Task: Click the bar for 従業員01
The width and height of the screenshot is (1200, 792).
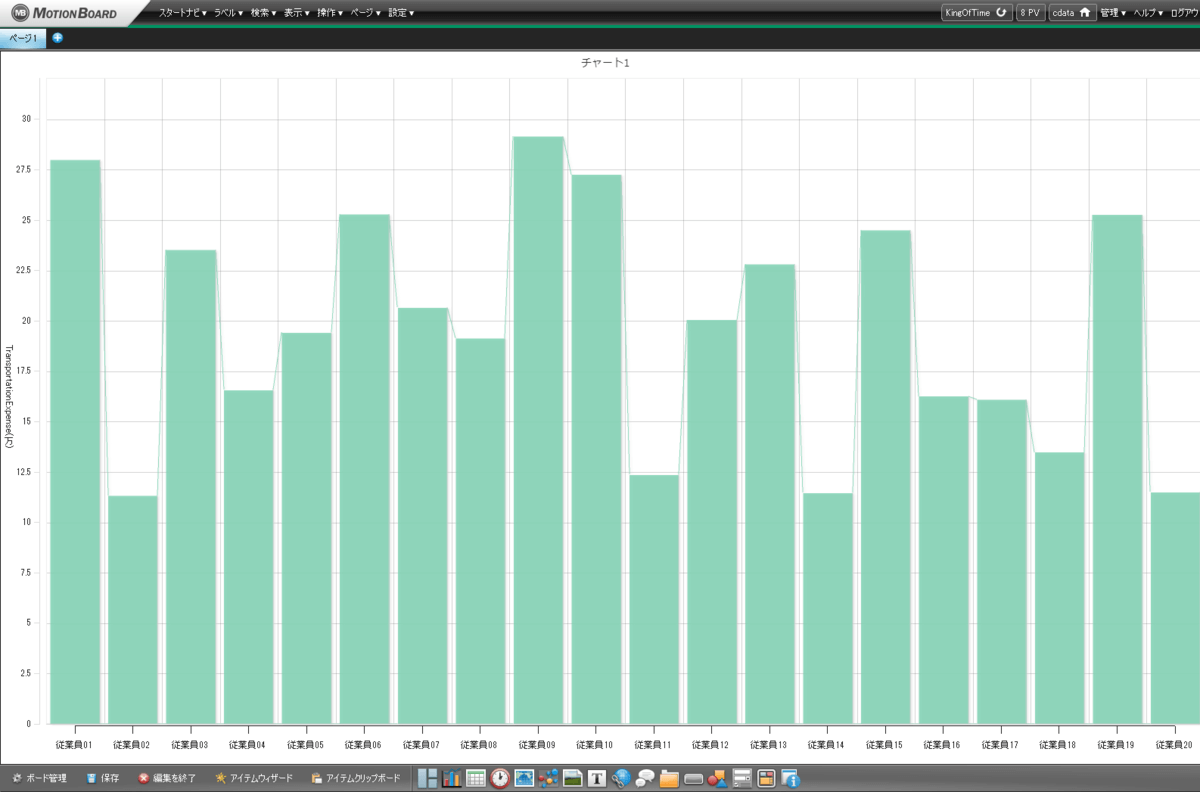Action: click(75, 441)
